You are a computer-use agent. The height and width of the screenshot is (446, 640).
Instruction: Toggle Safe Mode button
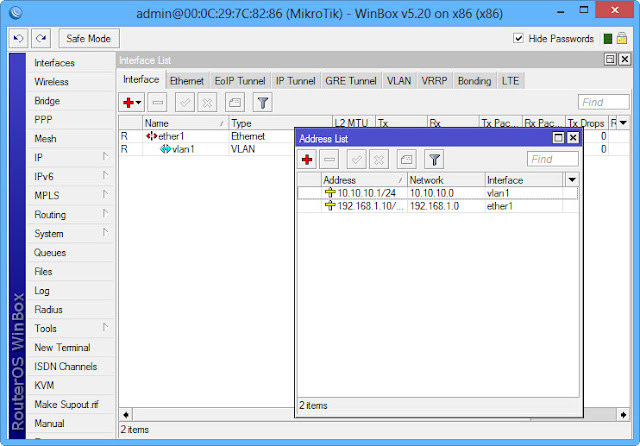89,38
